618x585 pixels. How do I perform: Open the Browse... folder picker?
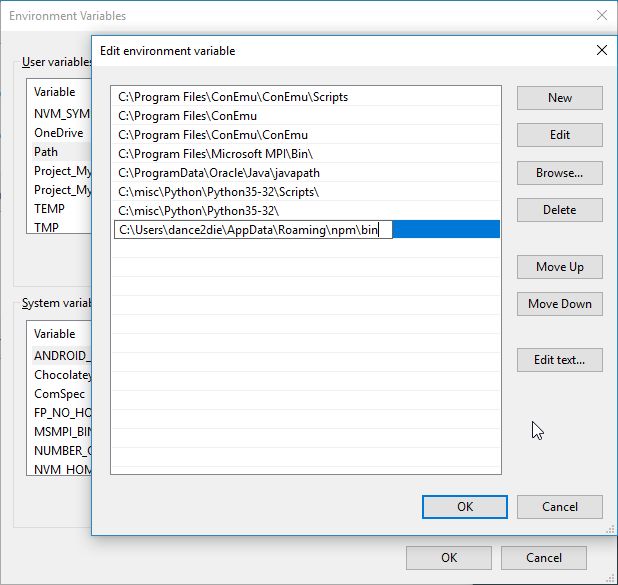click(x=559, y=173)
